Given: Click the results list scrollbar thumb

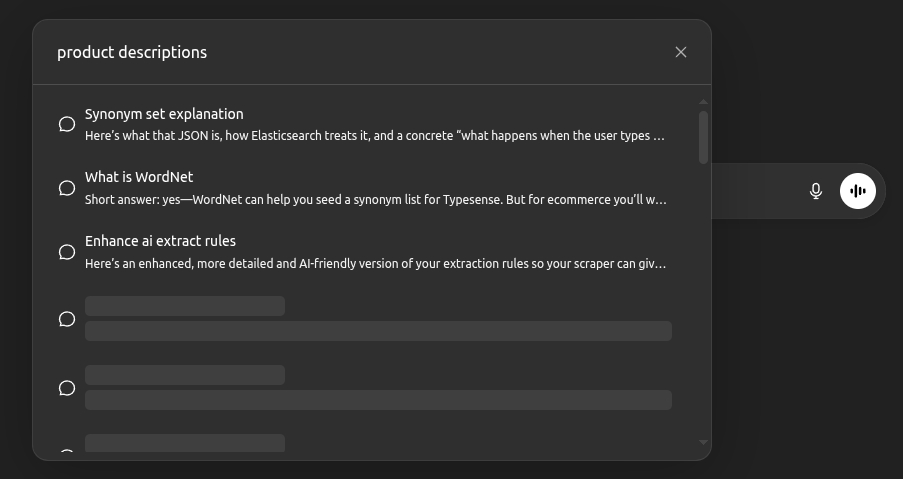Looking at the screenshot, I should tap(704, 137).
